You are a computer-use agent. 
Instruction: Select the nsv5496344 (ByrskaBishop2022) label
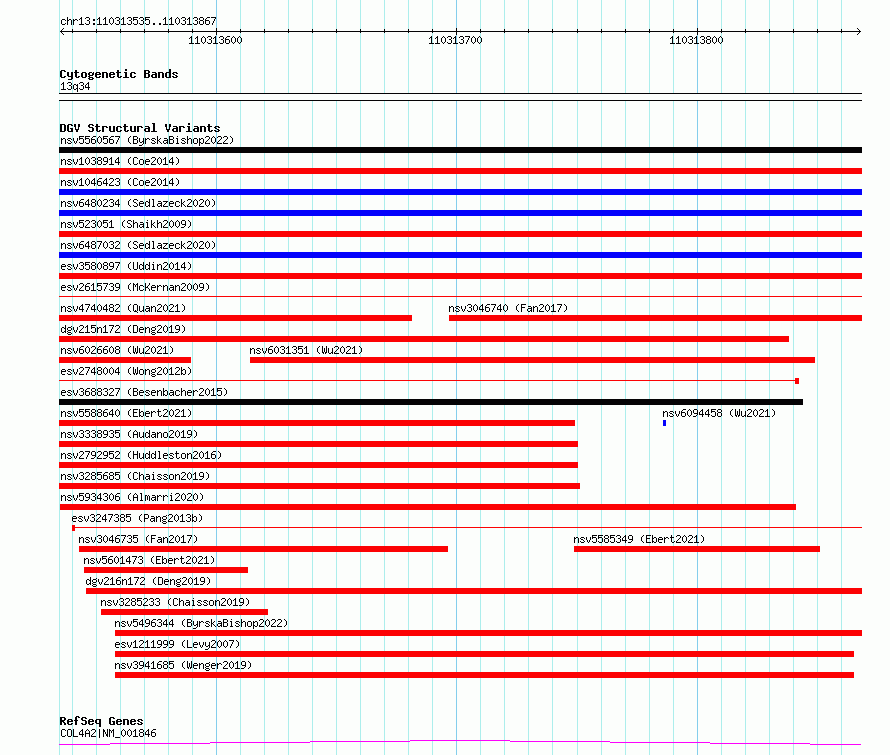(201, 623)
